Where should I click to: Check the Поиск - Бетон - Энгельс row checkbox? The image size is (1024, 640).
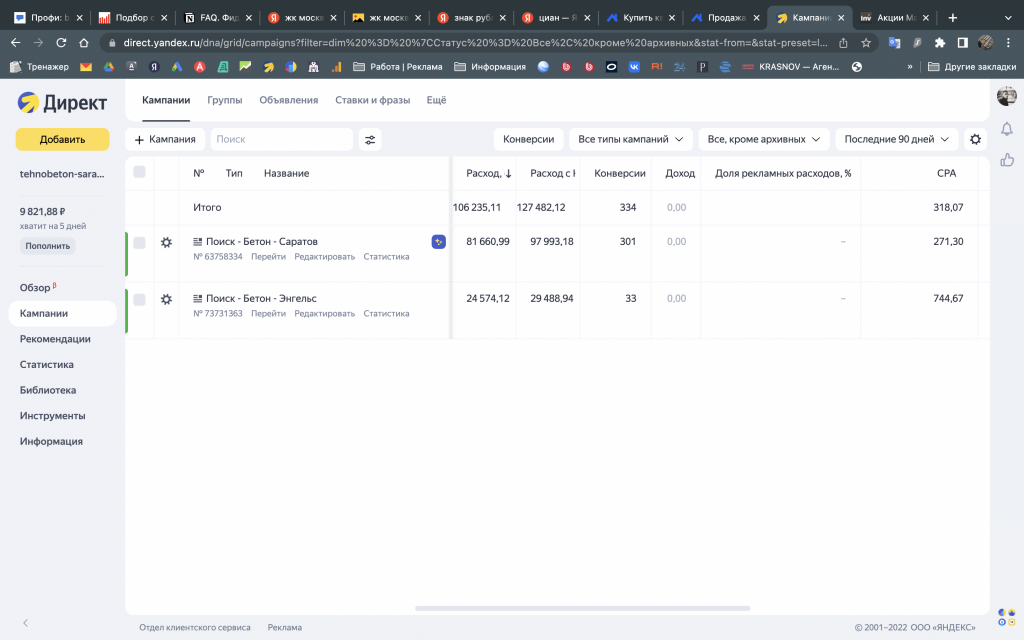coord(139,299)
